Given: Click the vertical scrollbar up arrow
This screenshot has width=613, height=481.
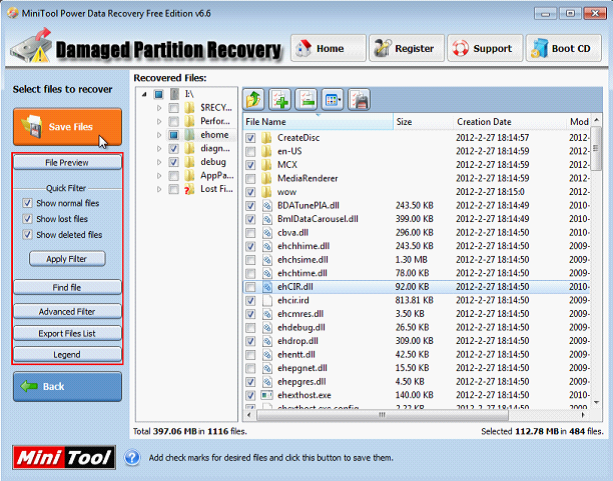Looking at the screenshot, I should 596,119.
